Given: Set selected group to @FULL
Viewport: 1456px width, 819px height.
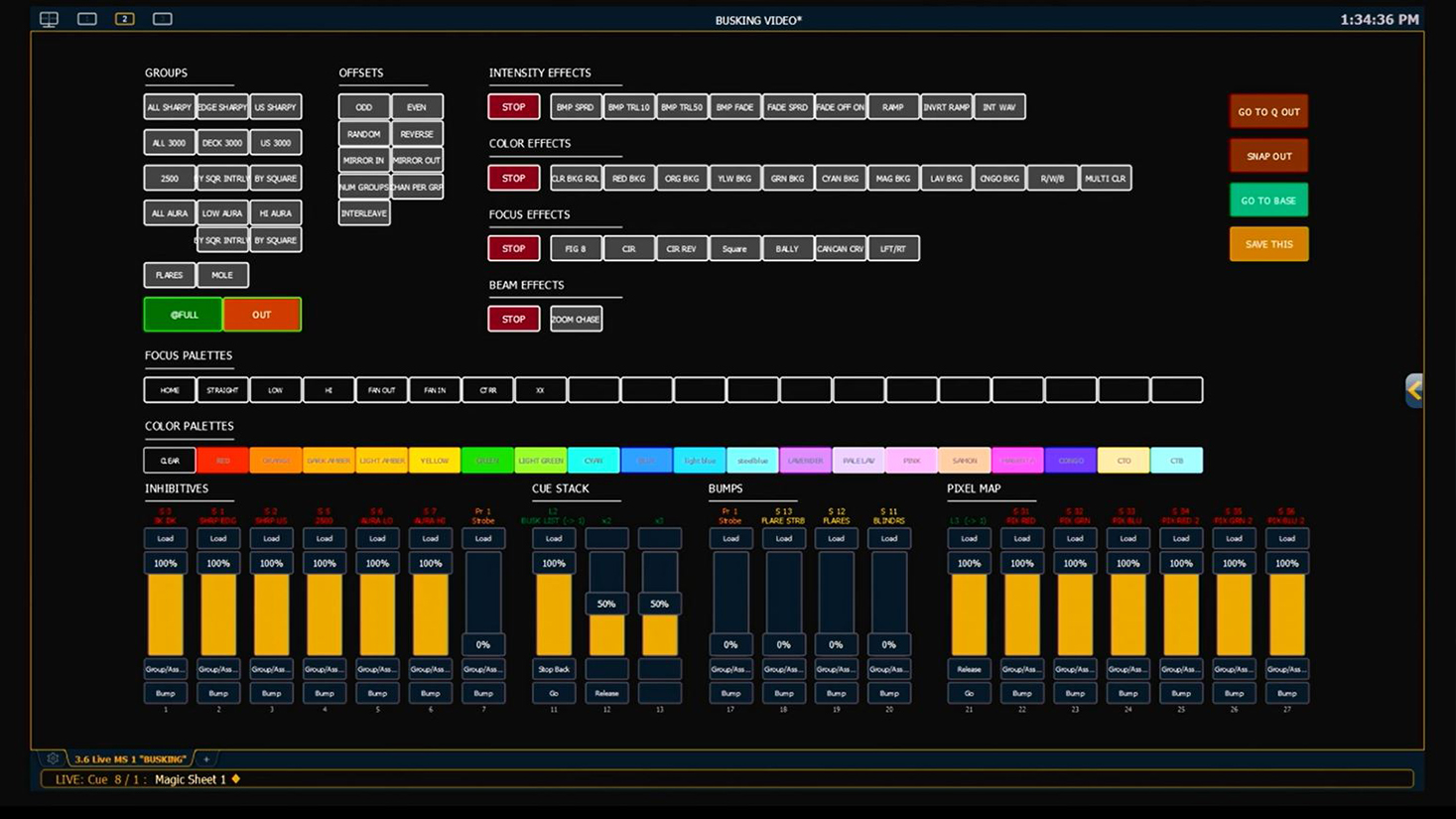Looking at the screenshot, I should point(184,315).
